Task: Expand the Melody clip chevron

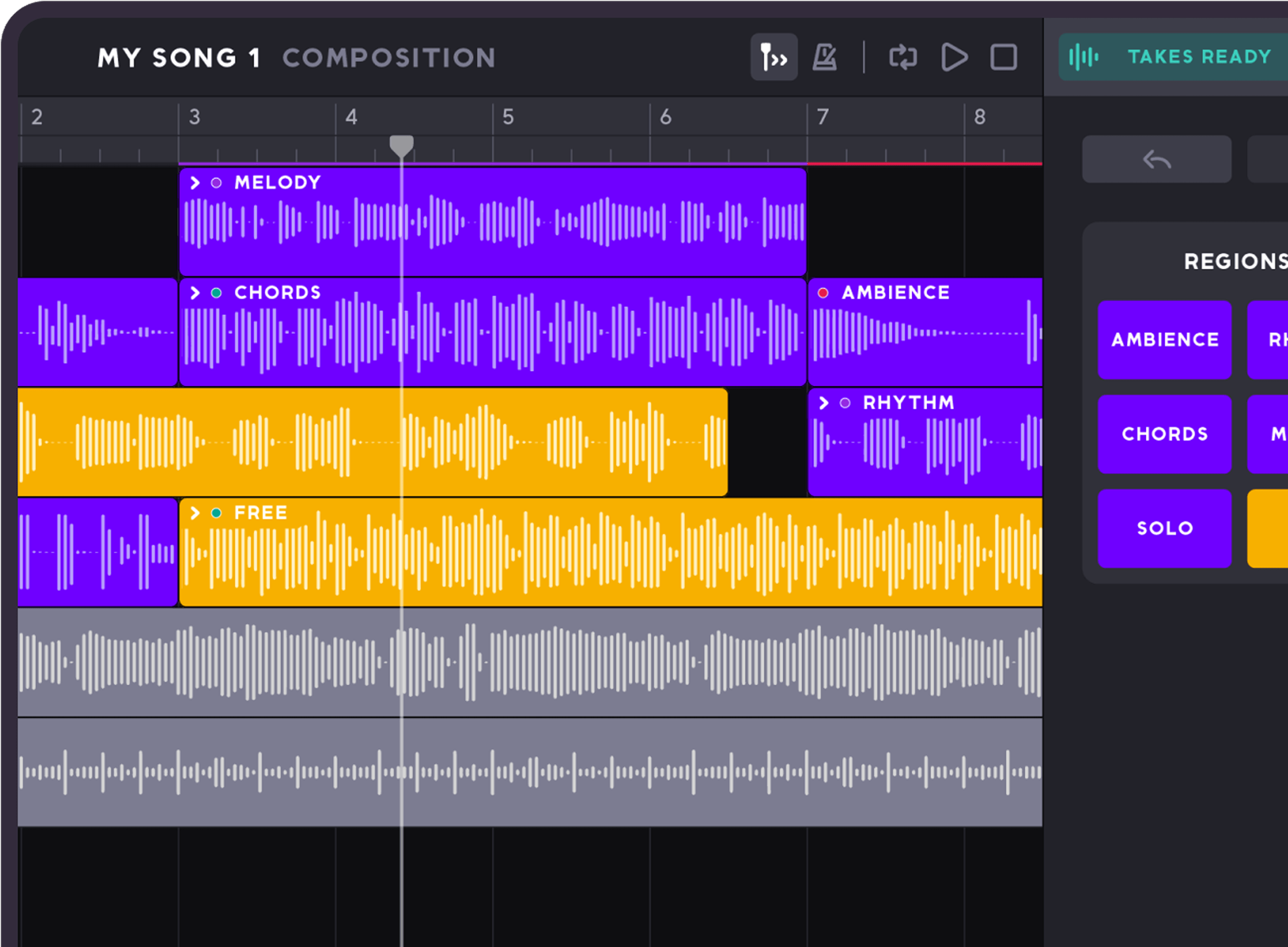Action: tap(195, 183)
